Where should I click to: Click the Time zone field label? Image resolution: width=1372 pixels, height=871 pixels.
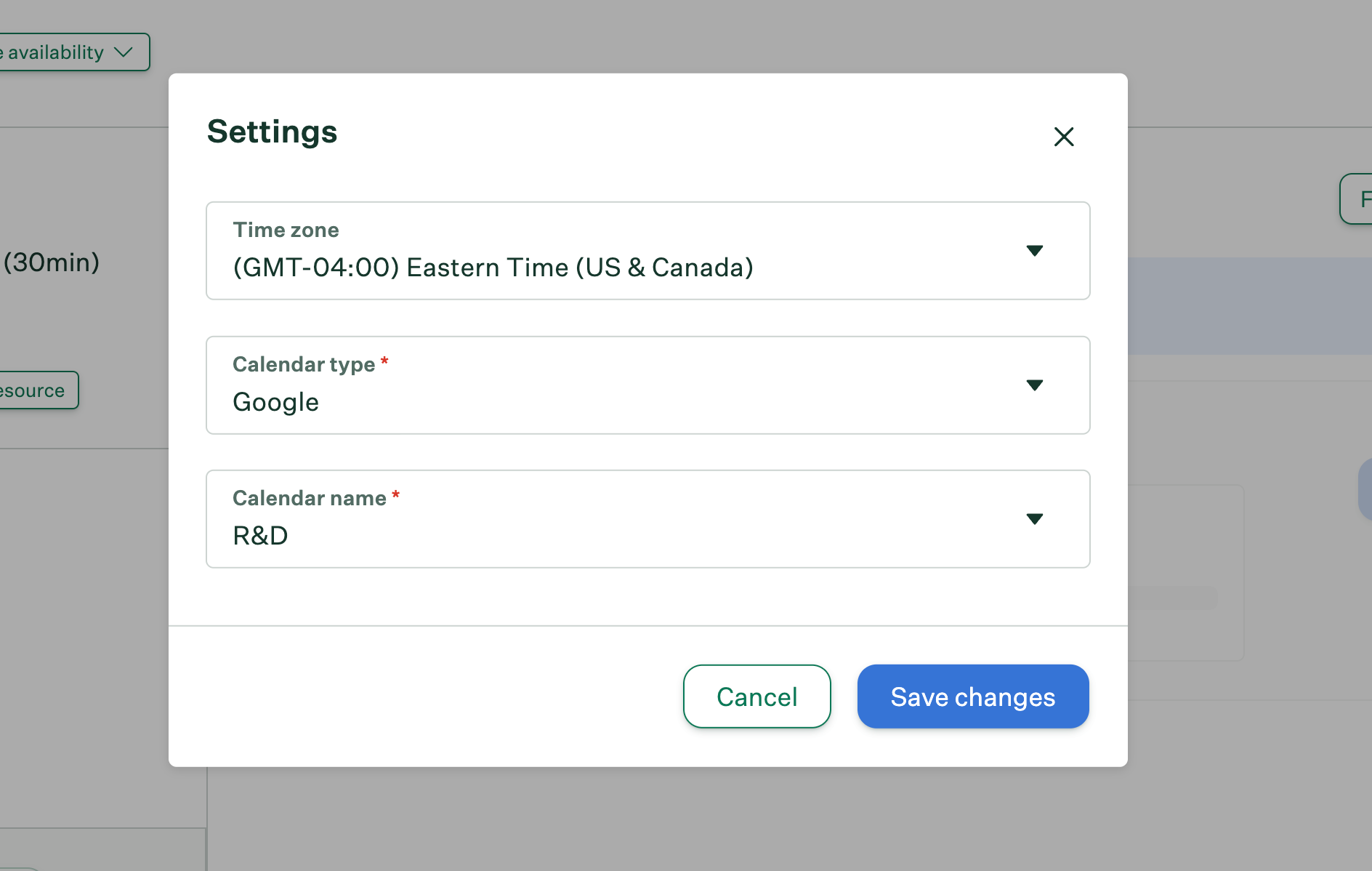coord(286,230)
